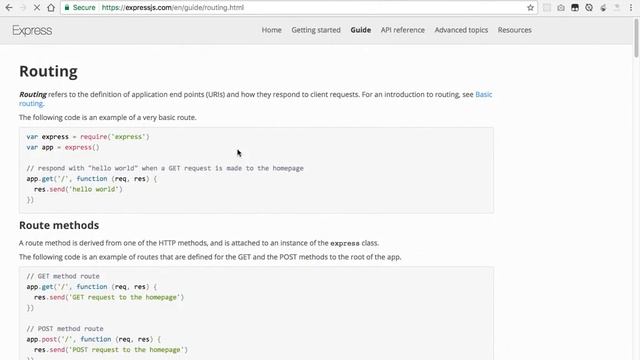Open the Getting started menu

(316, 30)
